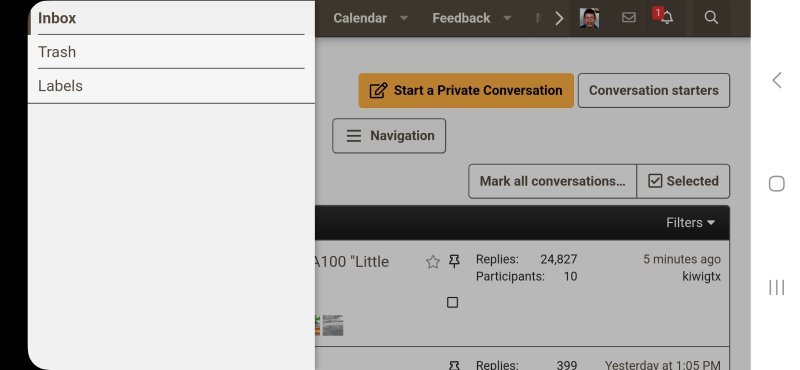Show more nav items with right chevron
Image resolution: width=800 pixels, height=370 pixels.
click(x=559, y=18)
